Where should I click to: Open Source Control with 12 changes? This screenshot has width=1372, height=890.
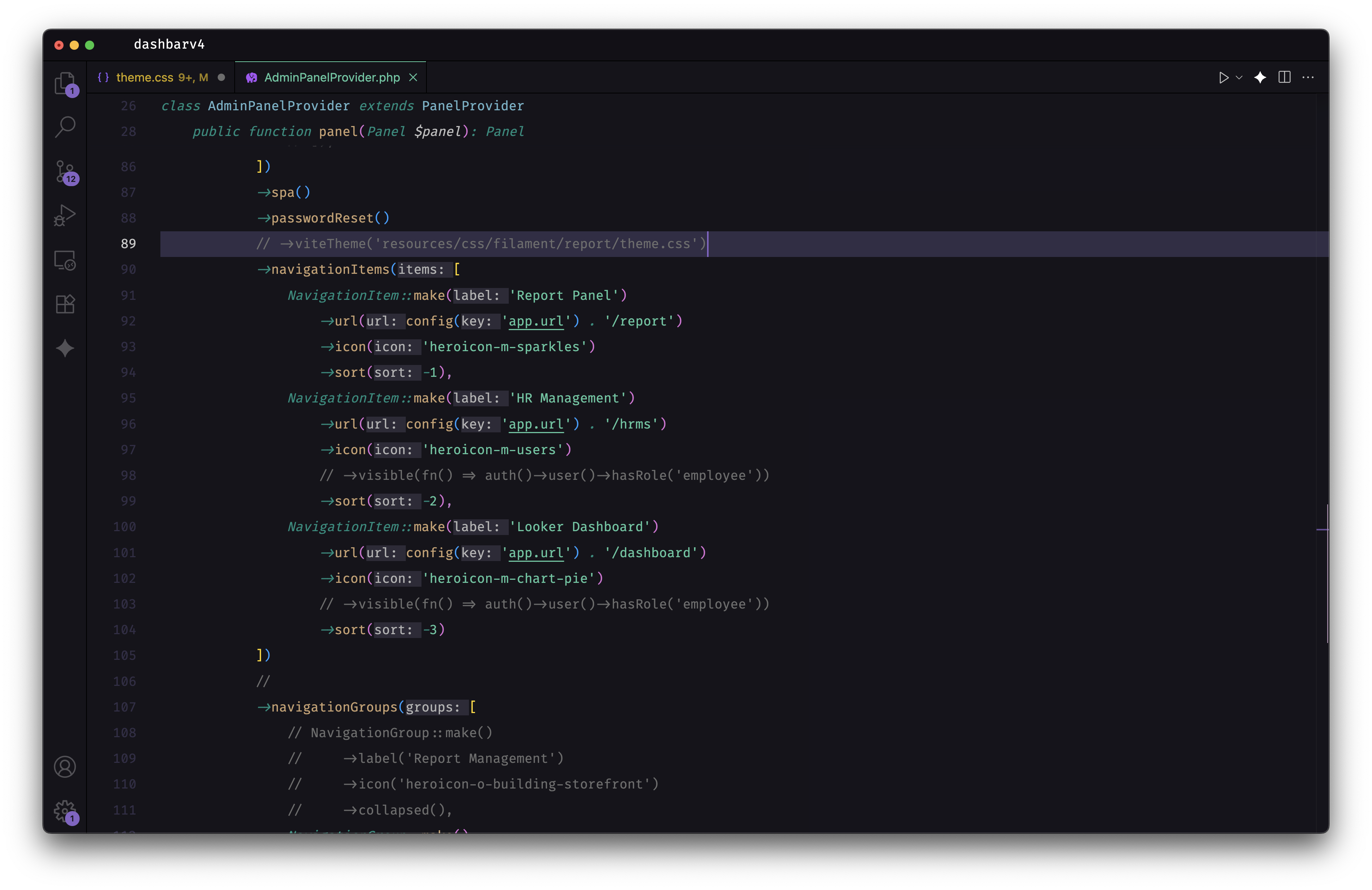coord(65,171)
